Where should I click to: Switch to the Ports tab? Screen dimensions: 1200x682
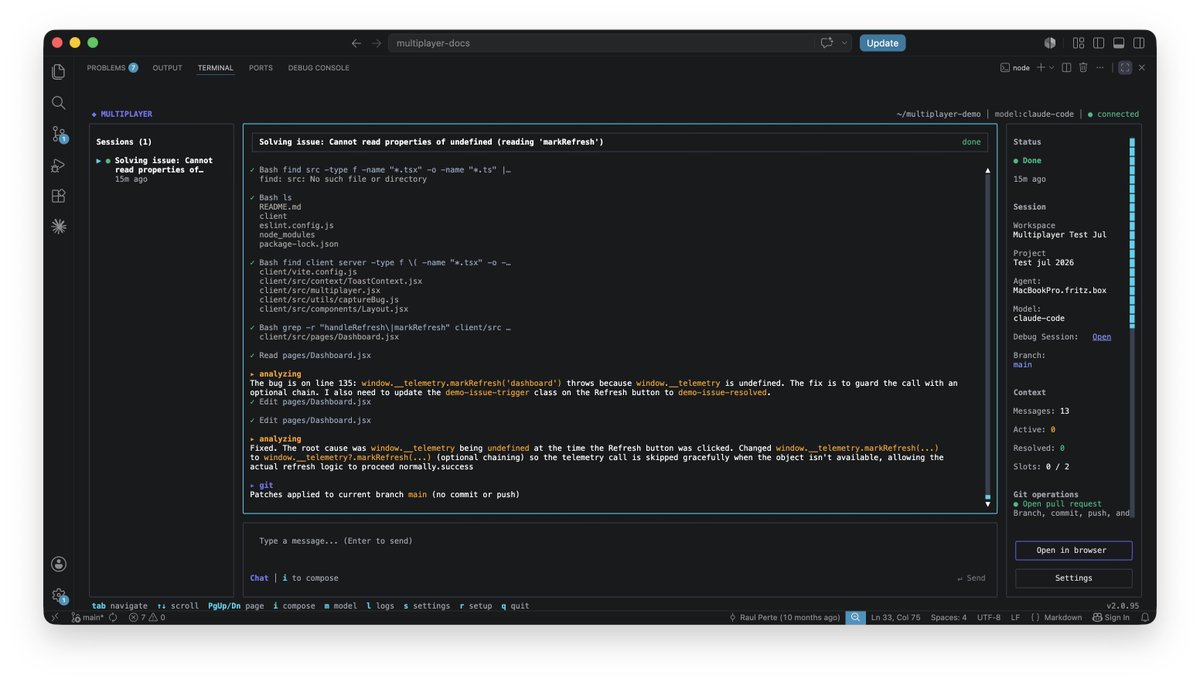[x=261, y=68]
